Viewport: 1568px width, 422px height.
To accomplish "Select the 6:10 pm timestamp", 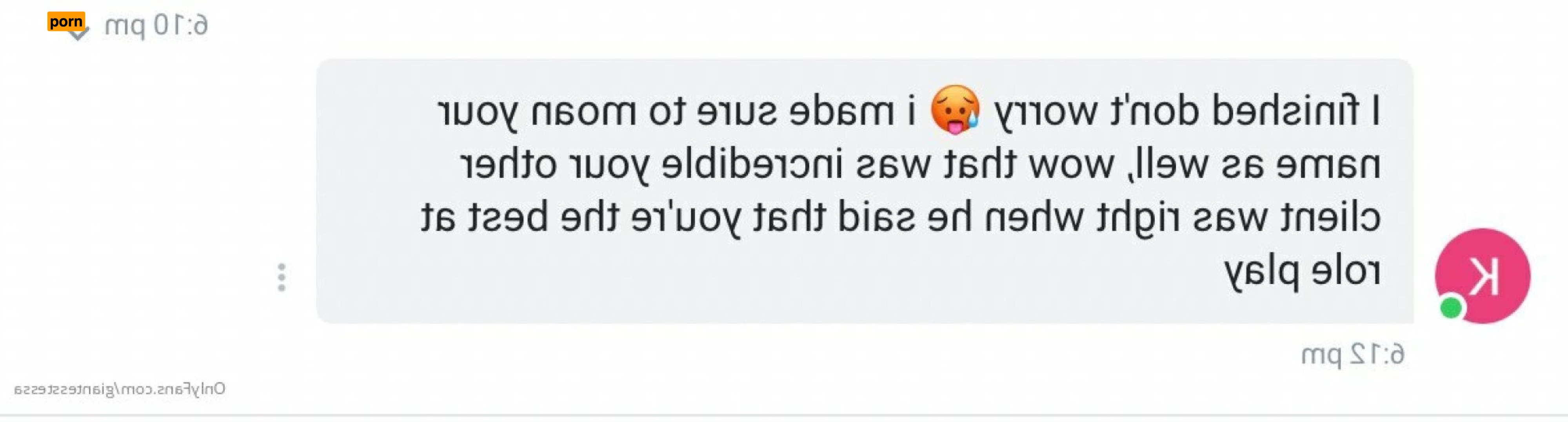I will click(156, 25).
